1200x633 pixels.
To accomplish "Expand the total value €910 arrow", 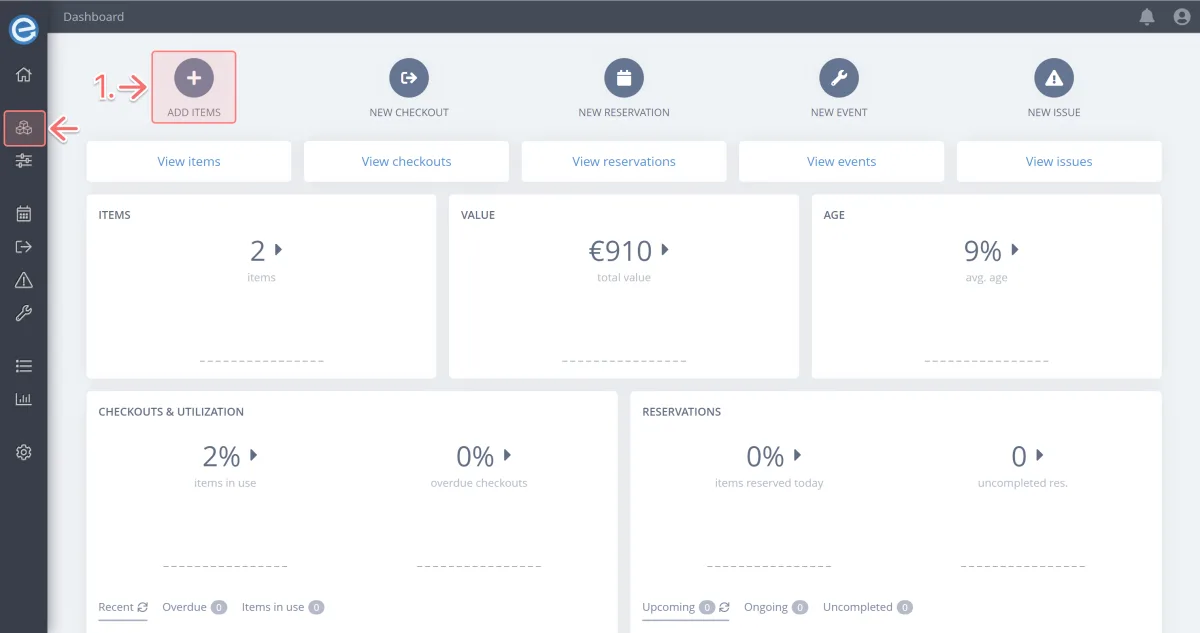I will pyautogui.click(x=665, y=249).
